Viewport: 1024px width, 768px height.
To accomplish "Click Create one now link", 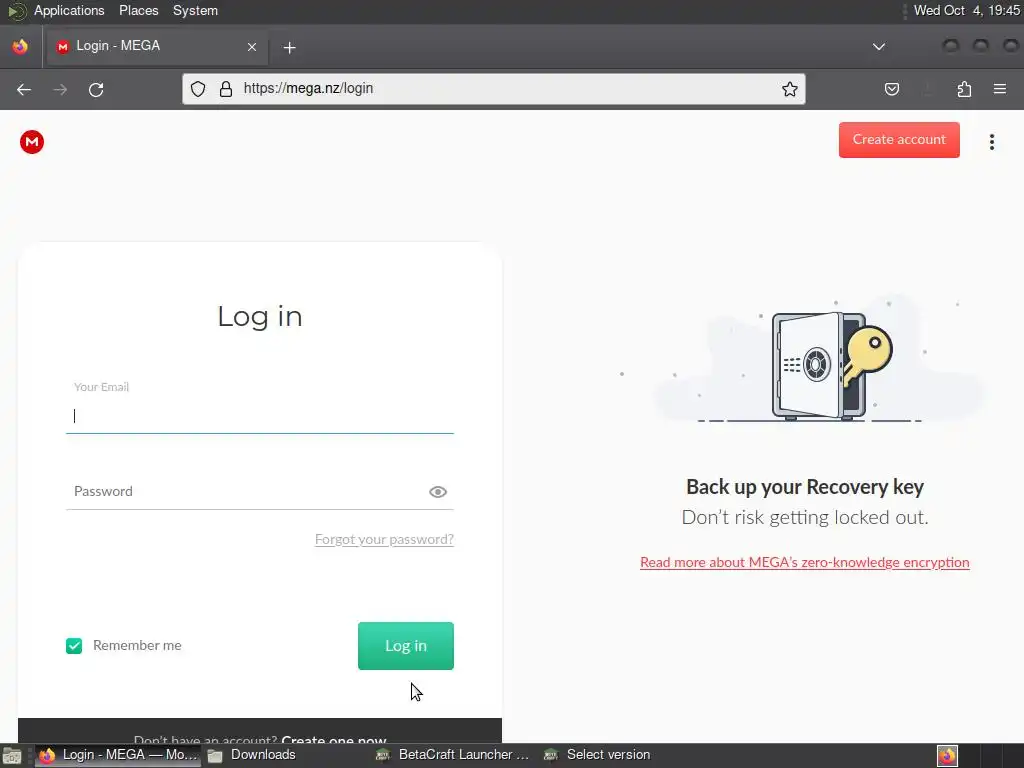I will (334, 739).
